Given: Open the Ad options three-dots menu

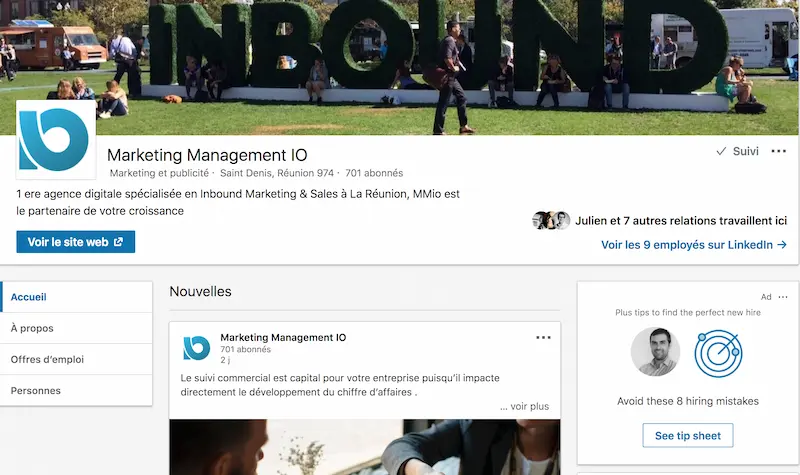Looking at the screenshot, I should click(783, 297).
